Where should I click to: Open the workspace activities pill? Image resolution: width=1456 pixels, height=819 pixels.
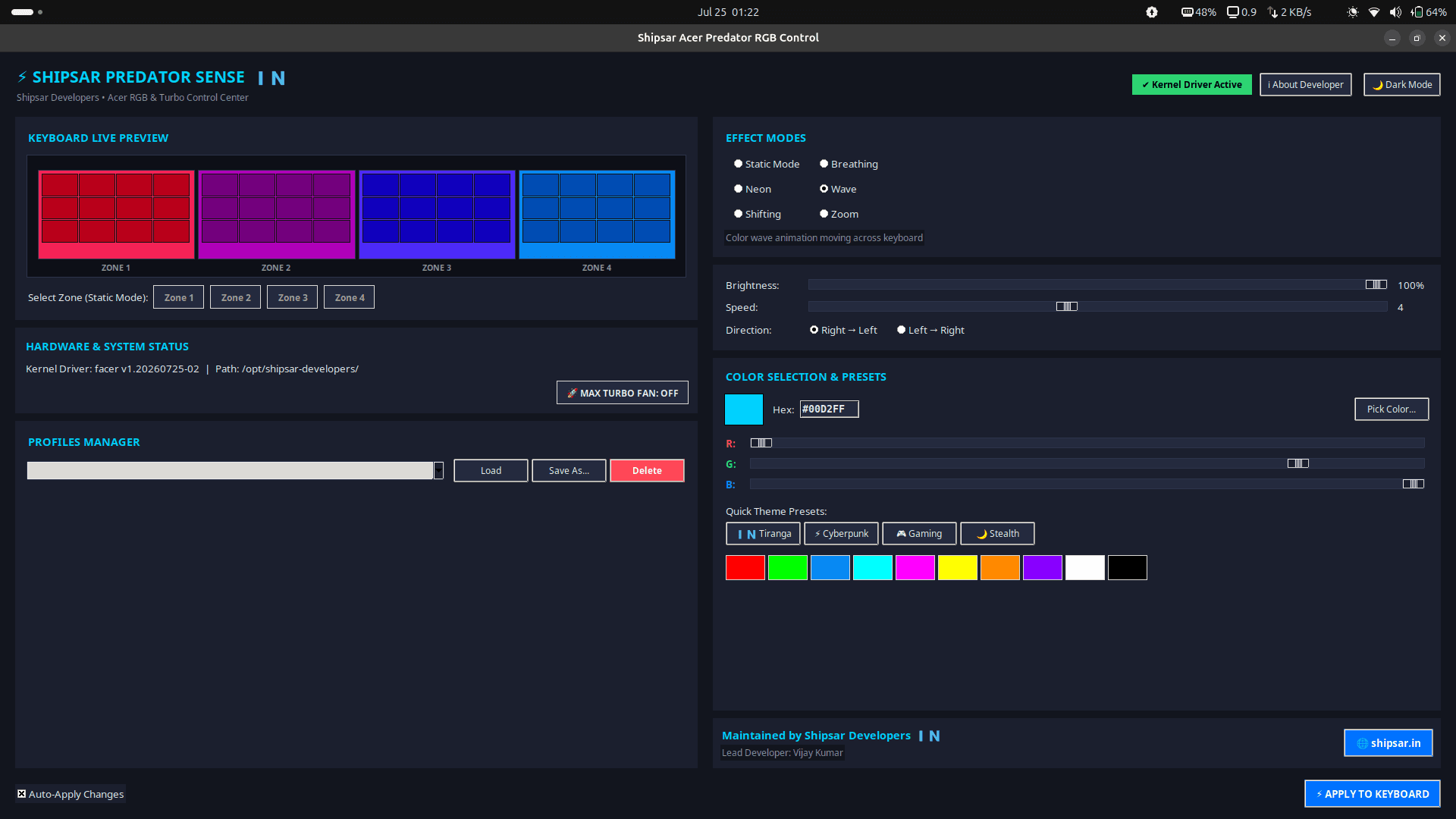27,12
